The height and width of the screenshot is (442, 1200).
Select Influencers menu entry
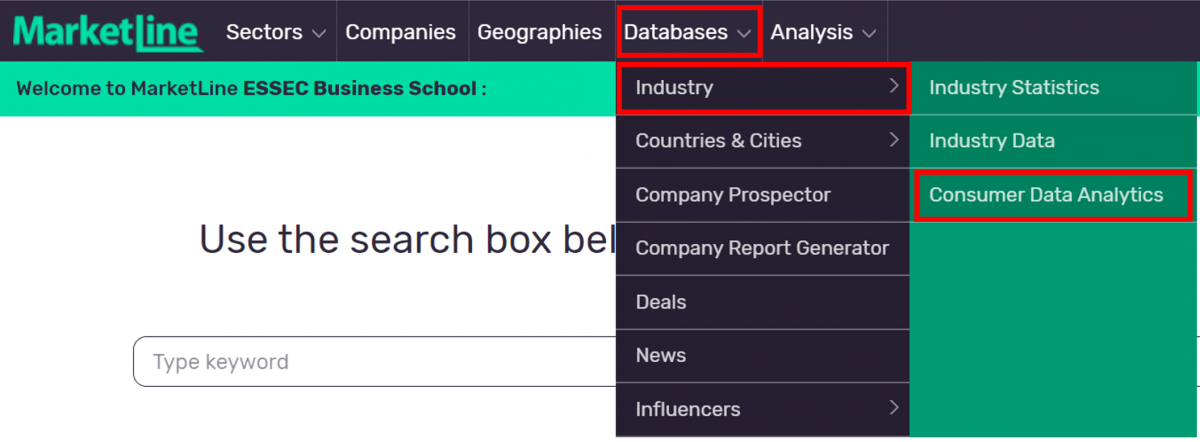(x=763, y=409)
